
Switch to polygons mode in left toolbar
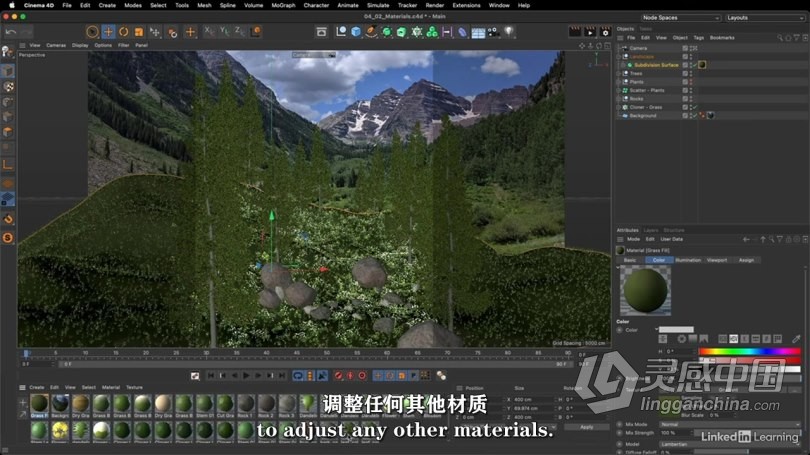[x=8, y=133]
